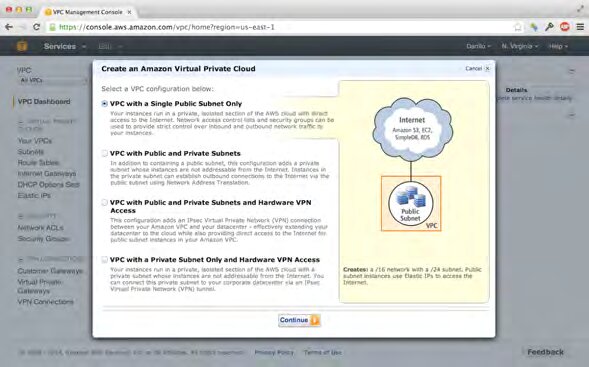Open VPC Dashboard in the sidebar
This screenshot has width=589, height=367.
44,101
